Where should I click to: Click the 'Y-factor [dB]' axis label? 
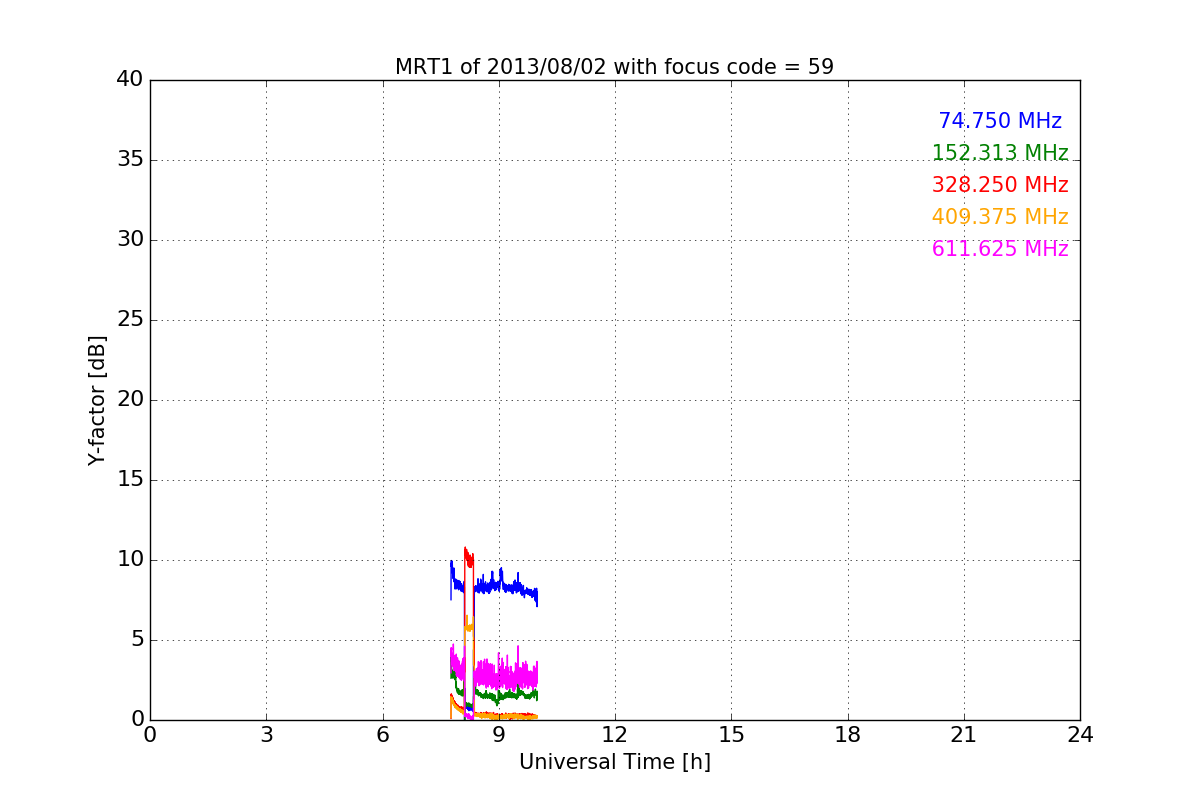click(x=97, y=400)
